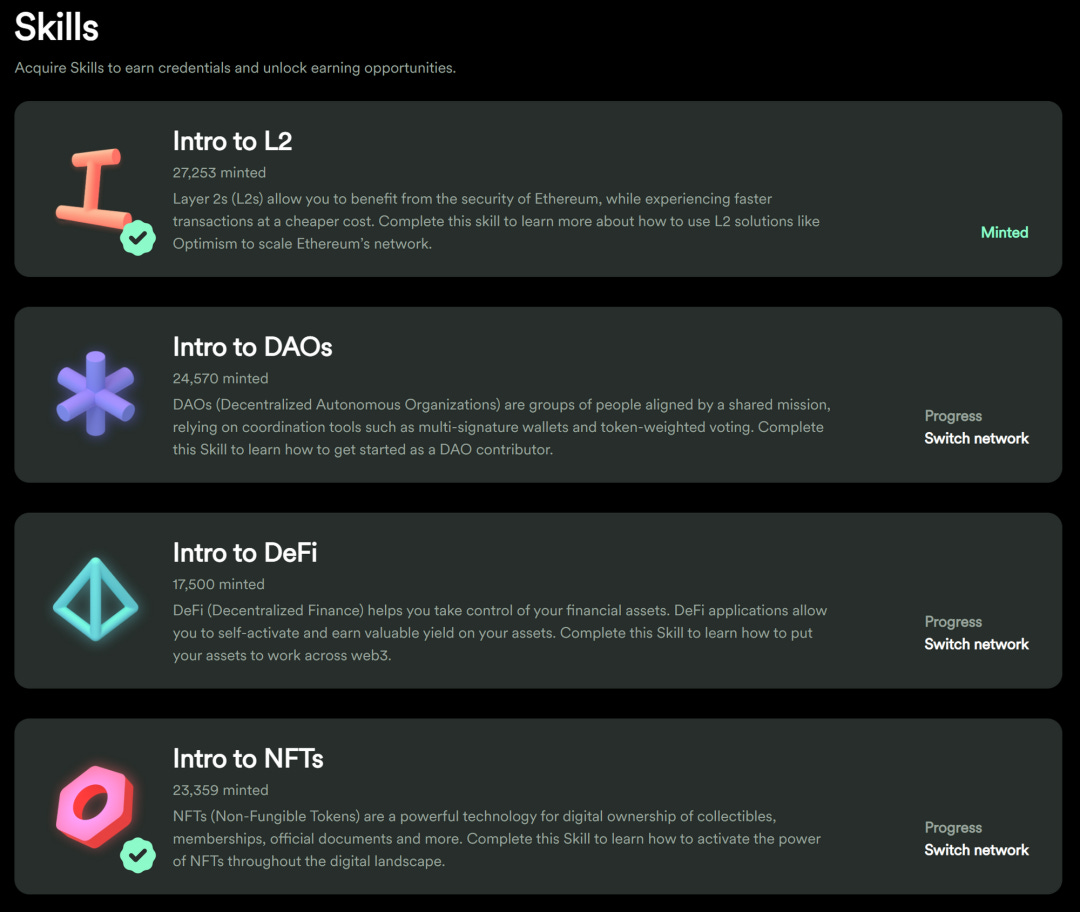This screenshot has width=1080, height=912.
Task: Click the pink hexagon NFTs icon
Action: click(x=95, y=805)
